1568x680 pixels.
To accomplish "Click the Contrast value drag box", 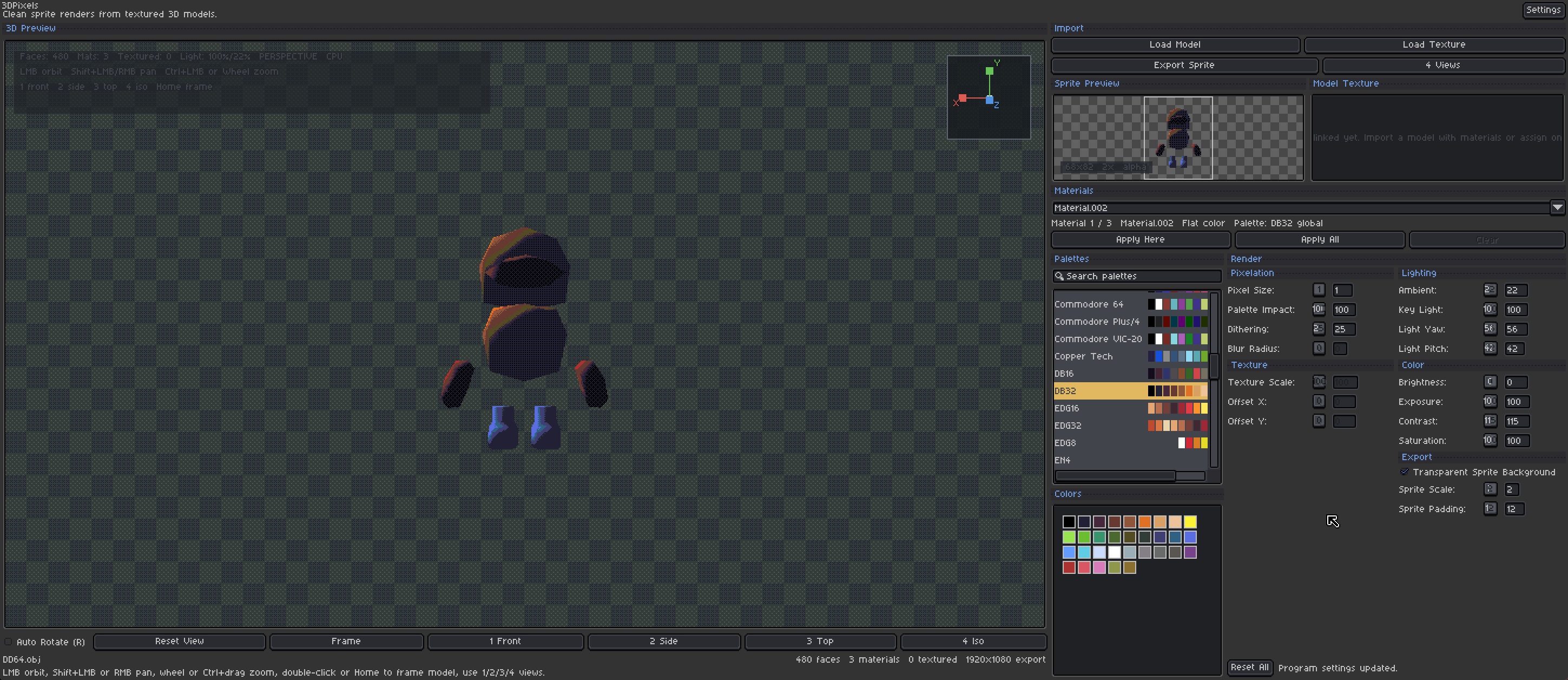I will 1490,421.
